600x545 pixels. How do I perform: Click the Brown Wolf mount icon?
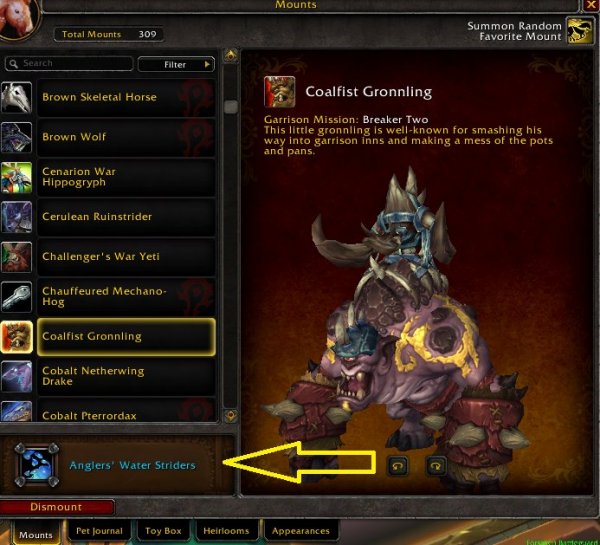pos(16,137)
